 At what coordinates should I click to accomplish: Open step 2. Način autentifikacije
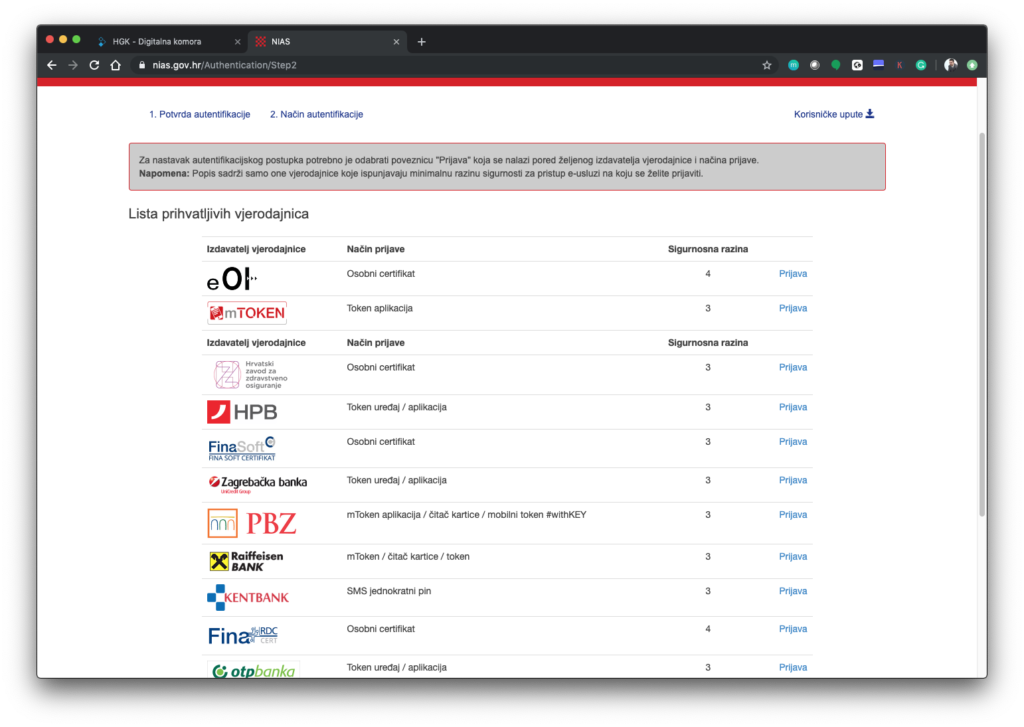(316, 114)
